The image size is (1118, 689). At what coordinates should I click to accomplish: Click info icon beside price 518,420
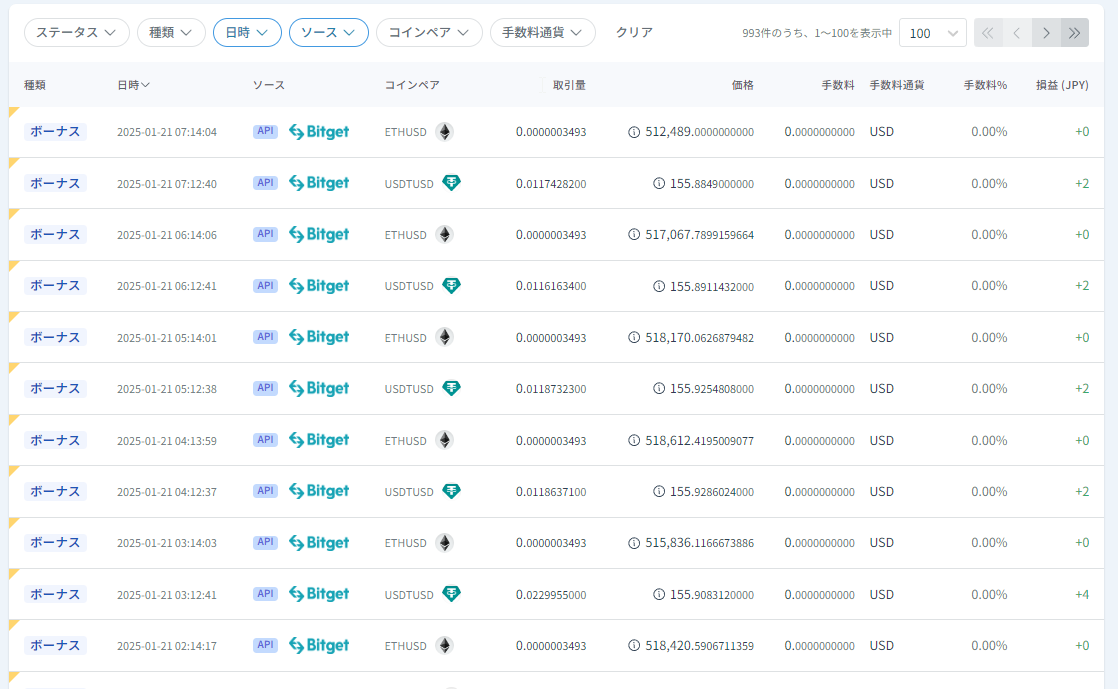634,645
